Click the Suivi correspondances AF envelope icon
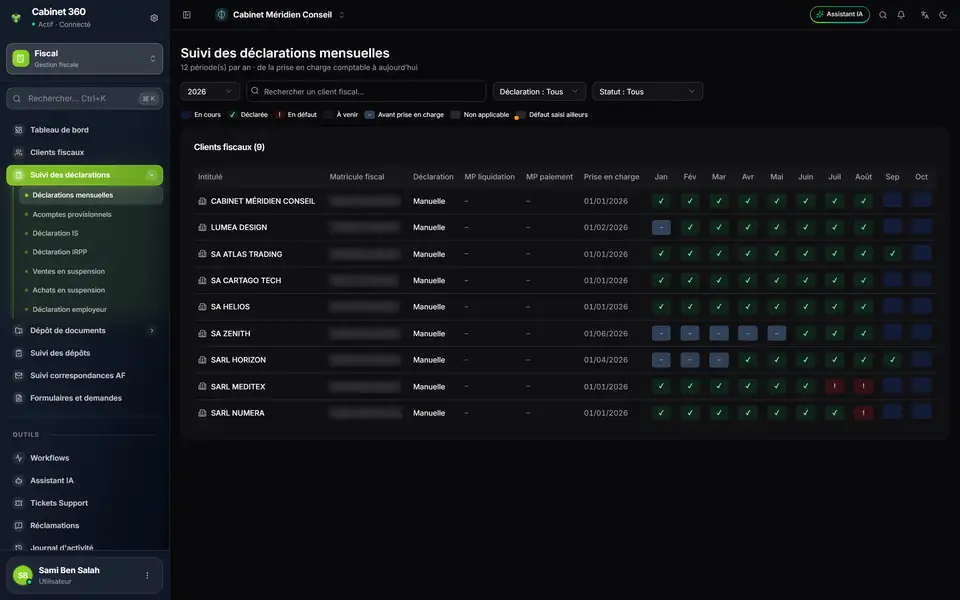Viewport: 960px width, 600px height. 18,376
